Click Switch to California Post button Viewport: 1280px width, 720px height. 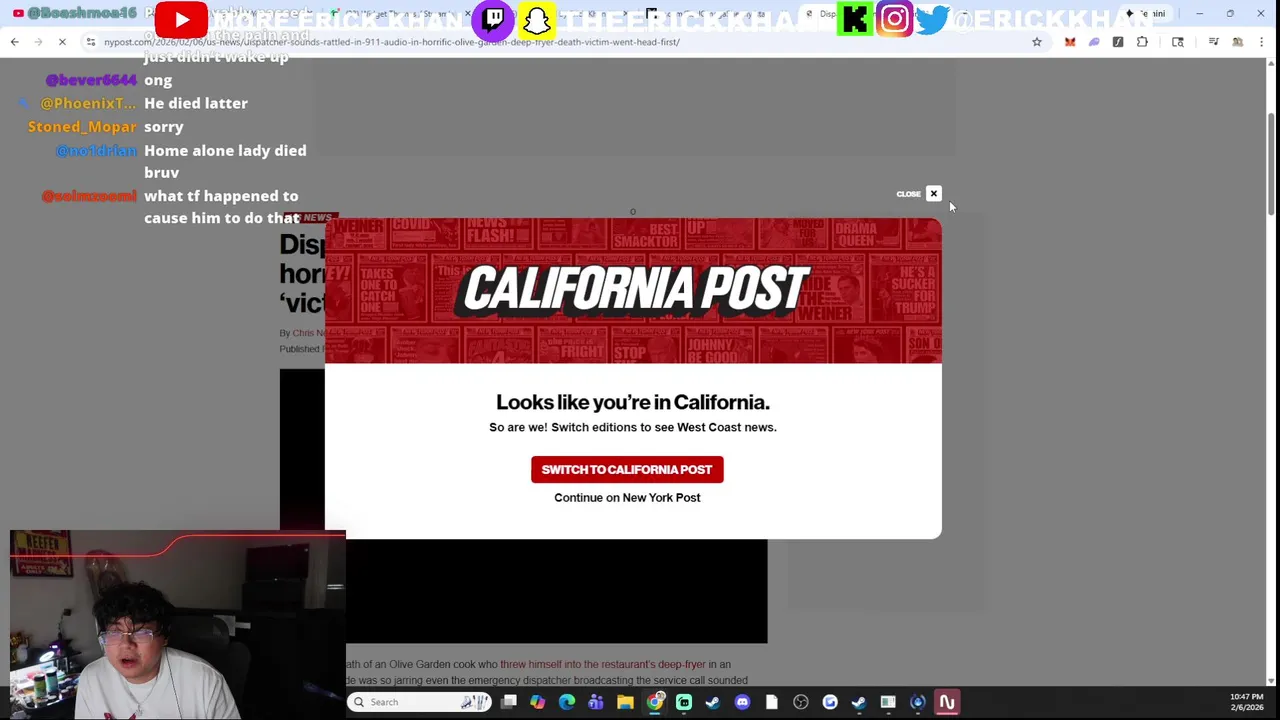coord(627,470)
